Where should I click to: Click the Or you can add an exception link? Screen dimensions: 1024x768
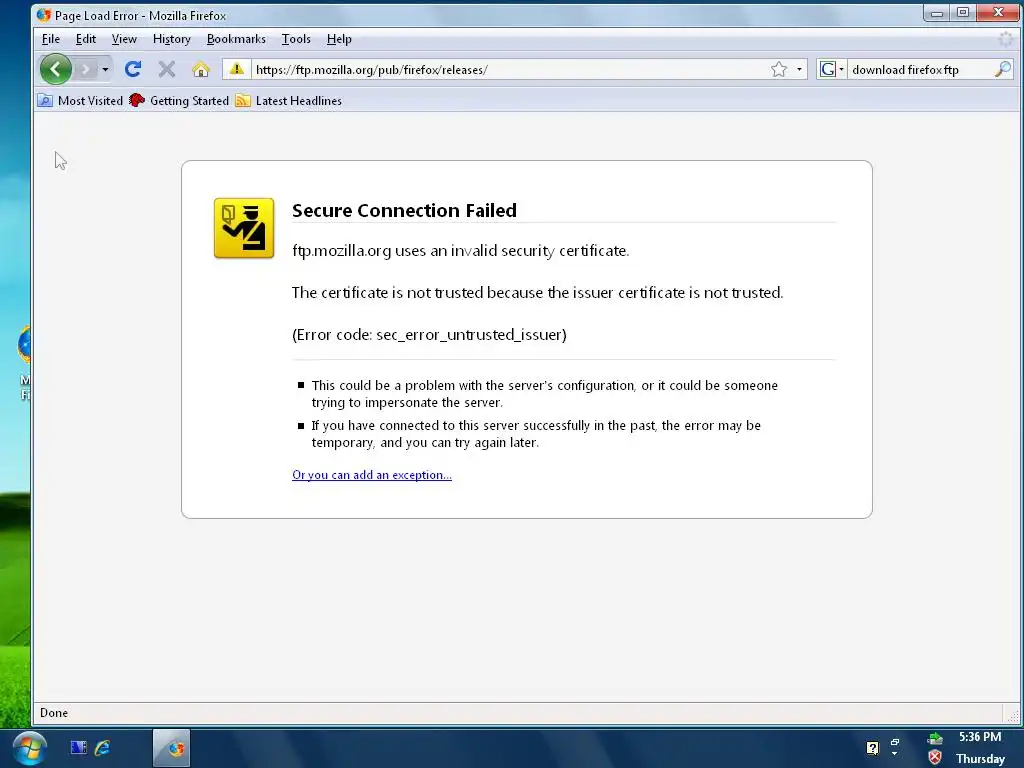coord(372,475)
